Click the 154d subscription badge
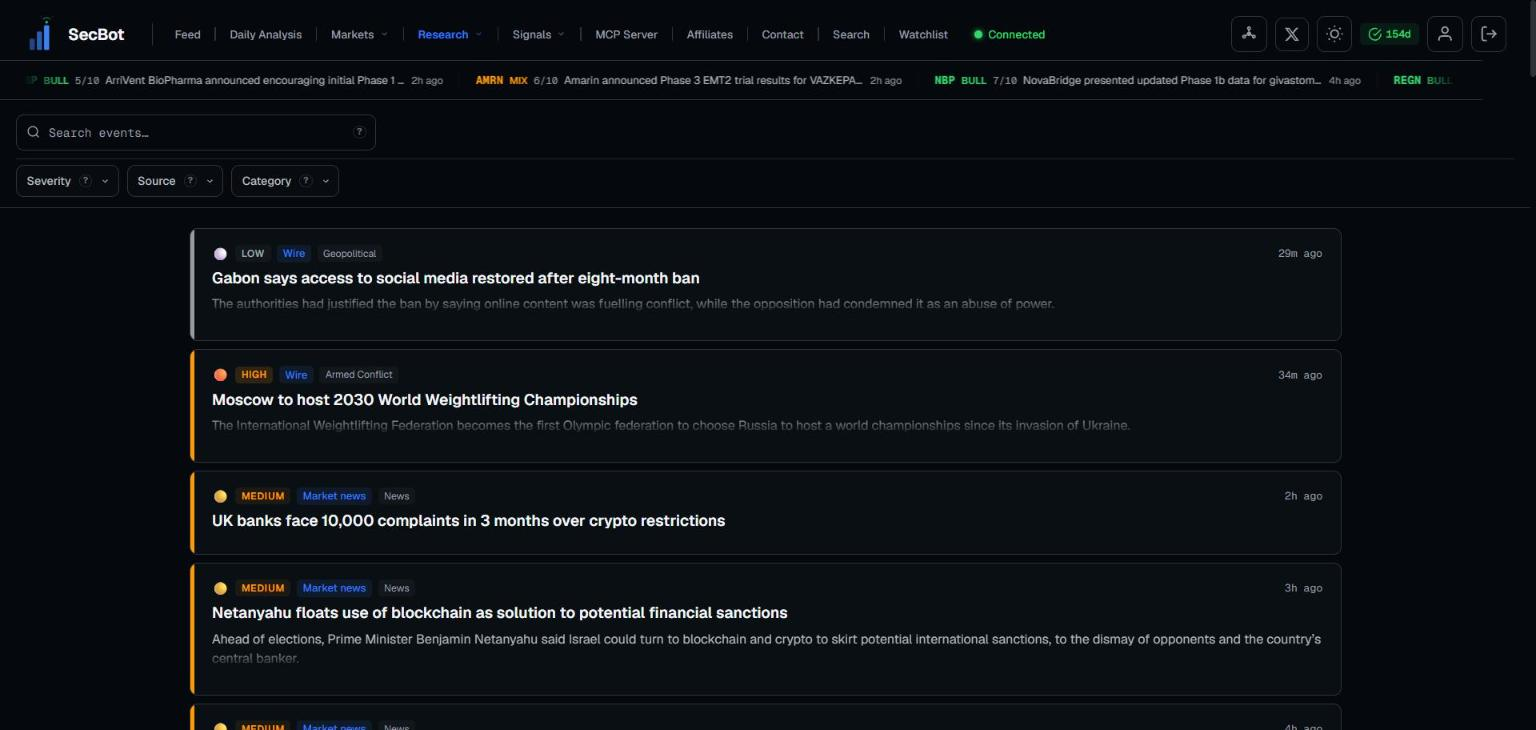The height and width of the screenshot is (730, 1536). pyautogui.click(x=1389, y=34)
